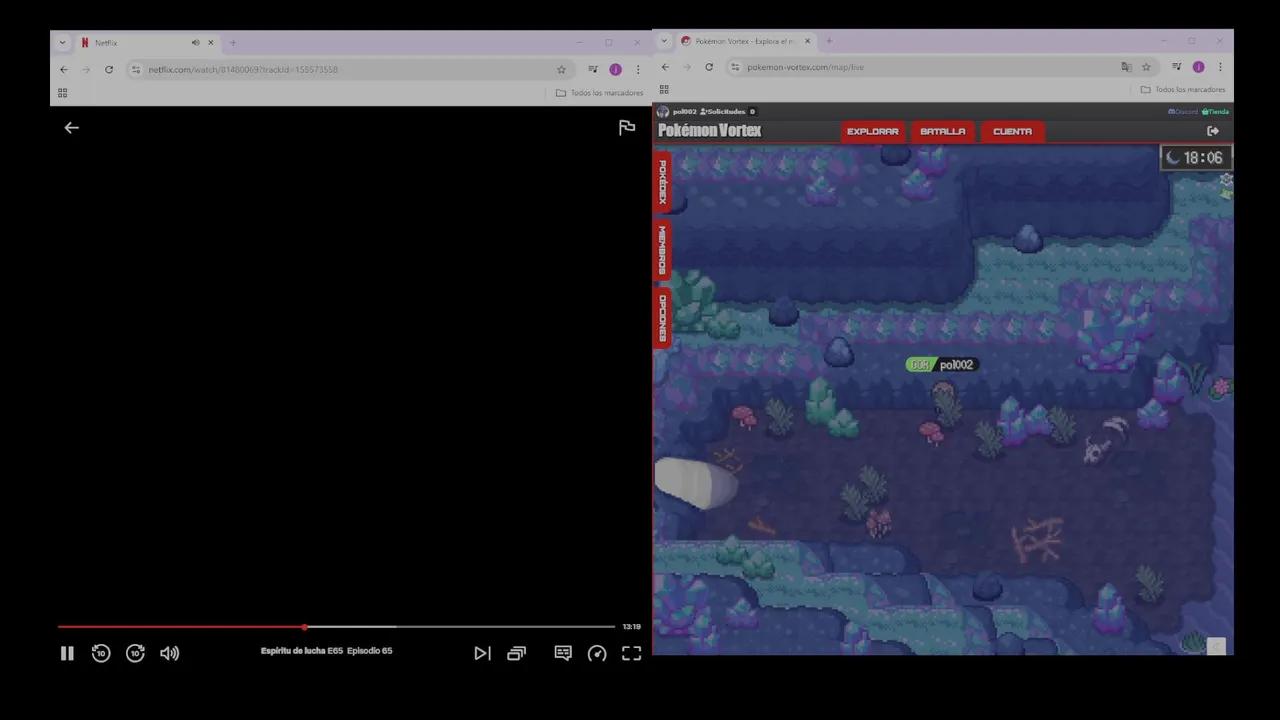
Task: Open the Solicitudes panel for pol002
Action: click(x=722, y=111)
